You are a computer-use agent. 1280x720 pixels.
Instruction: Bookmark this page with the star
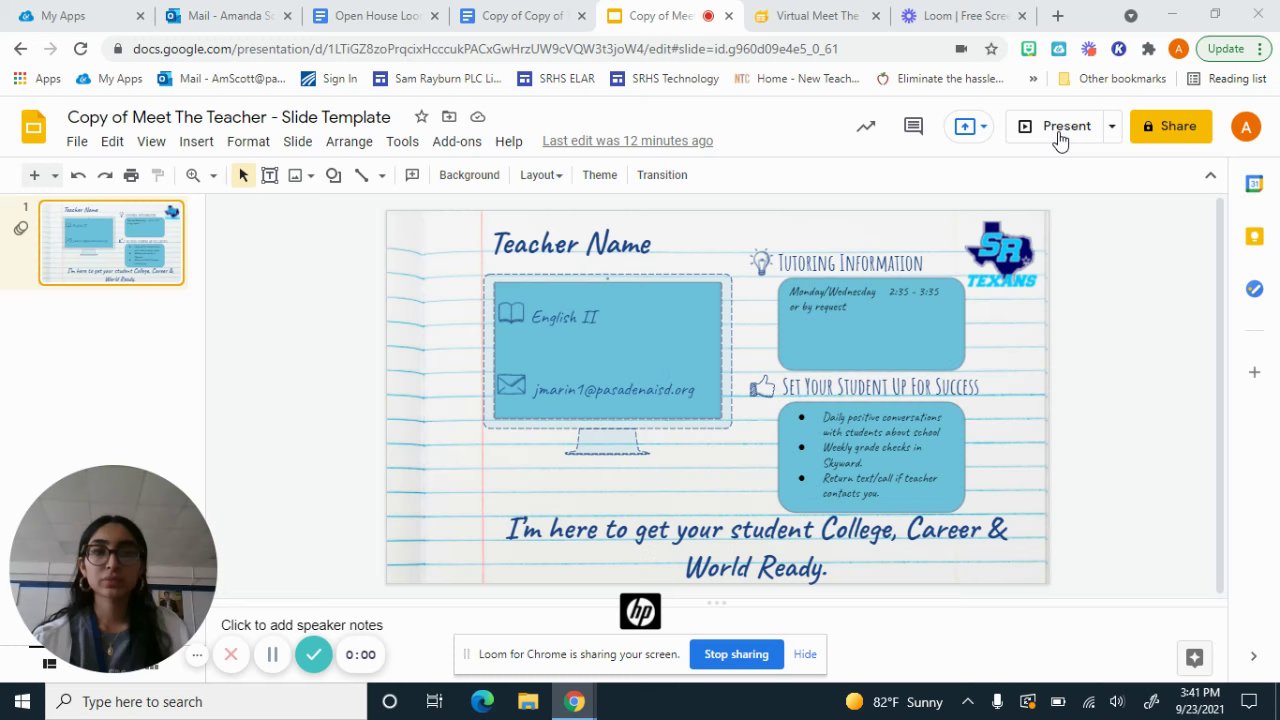point(991,49)
